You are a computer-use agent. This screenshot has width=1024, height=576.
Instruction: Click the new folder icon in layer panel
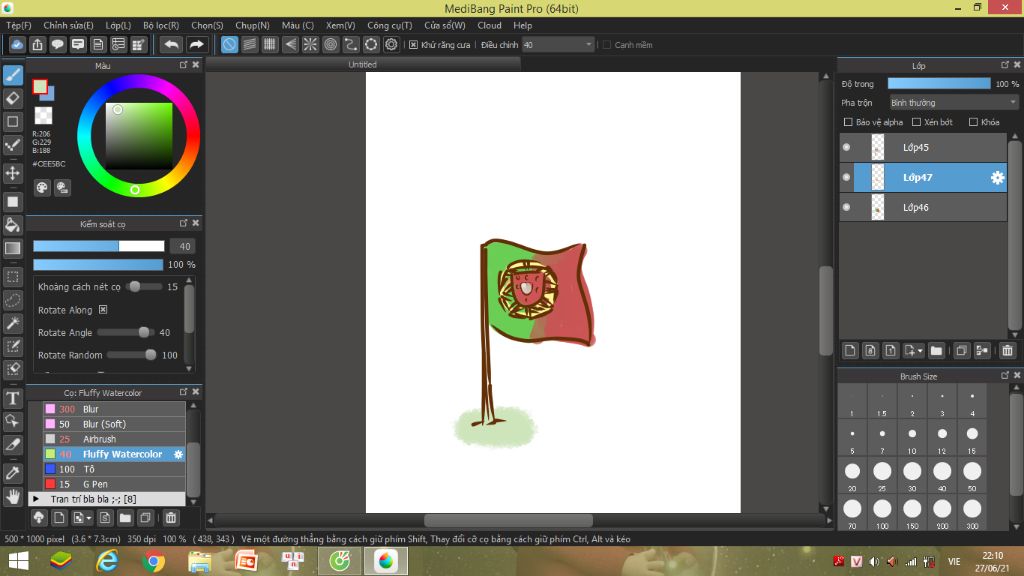(x=936, y=351)
